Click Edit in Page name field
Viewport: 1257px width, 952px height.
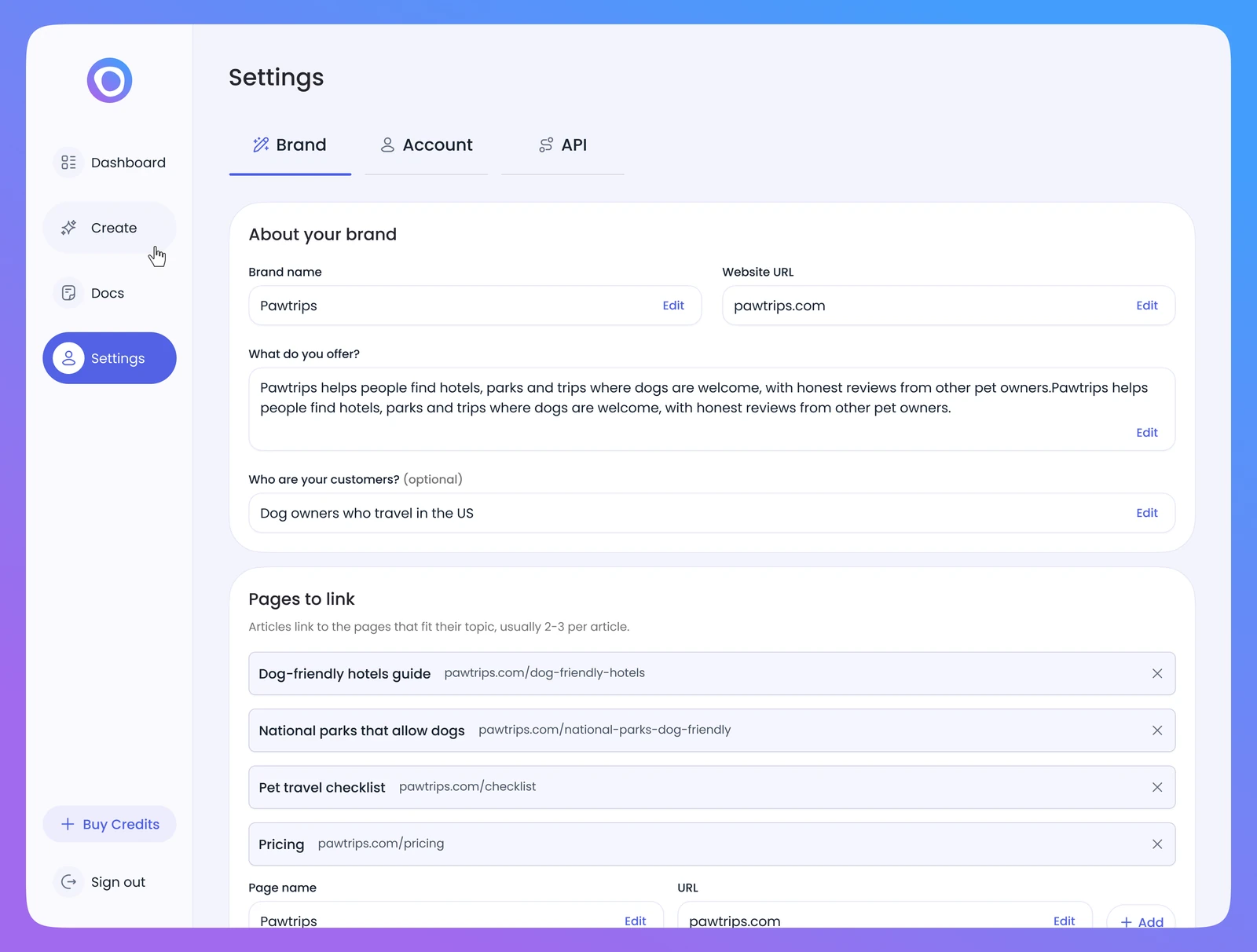[636, 921]
